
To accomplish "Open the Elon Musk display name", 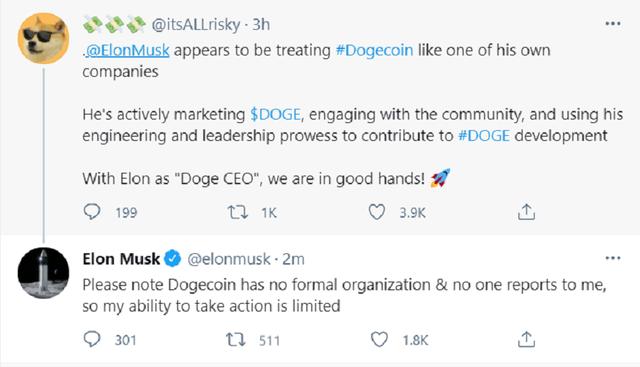I will point(121,259).
